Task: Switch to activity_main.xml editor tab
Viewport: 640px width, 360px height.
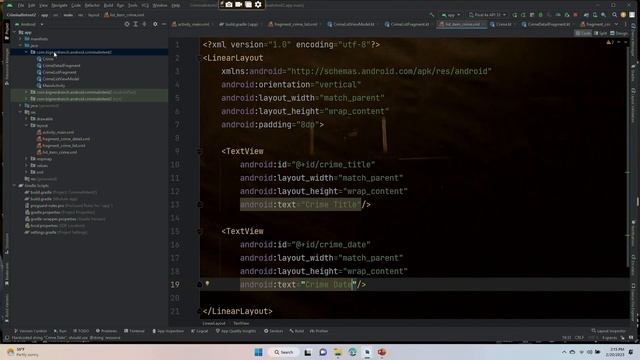Action: click(x=191, y=24)
